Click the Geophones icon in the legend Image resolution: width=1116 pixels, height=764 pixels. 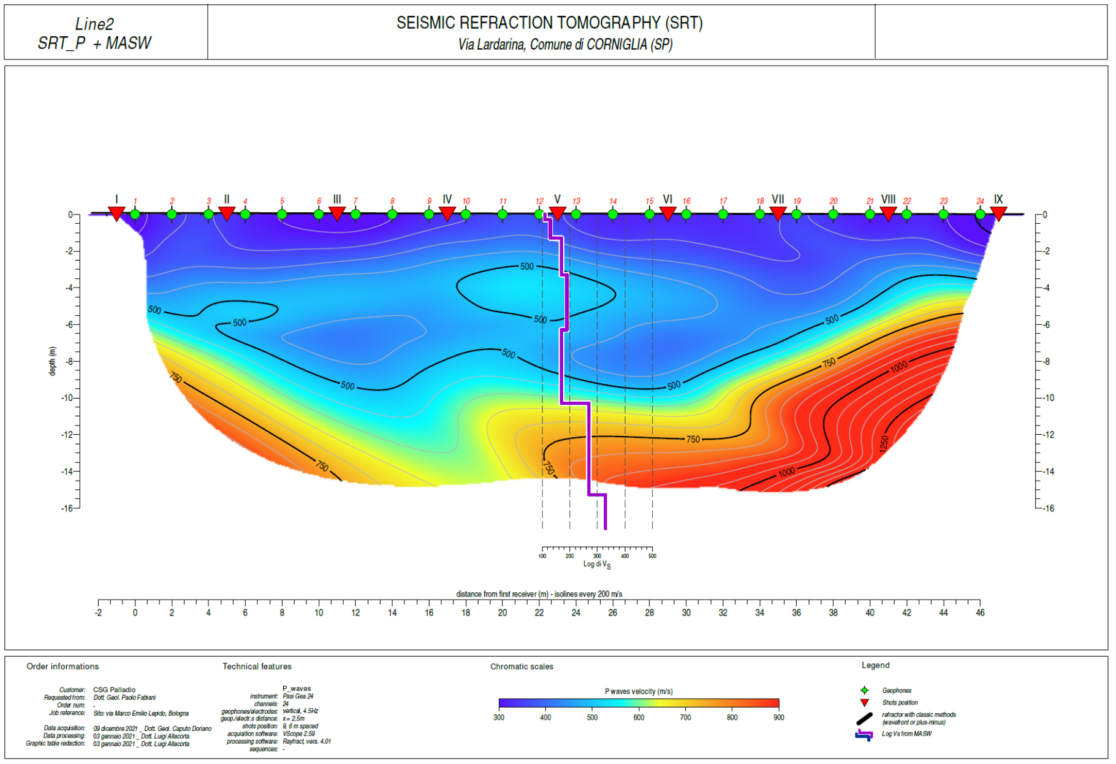865,690
